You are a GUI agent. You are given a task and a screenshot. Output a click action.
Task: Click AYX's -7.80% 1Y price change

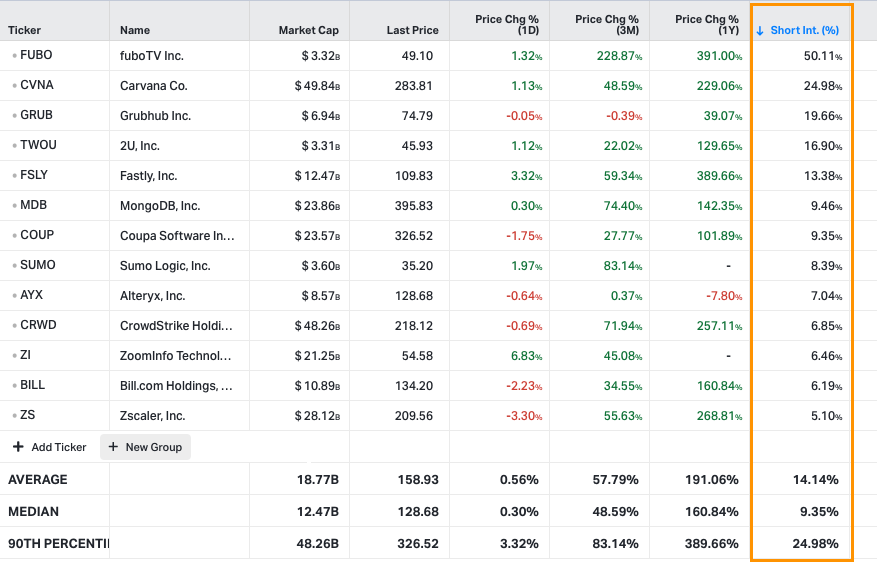click(724, 296)
